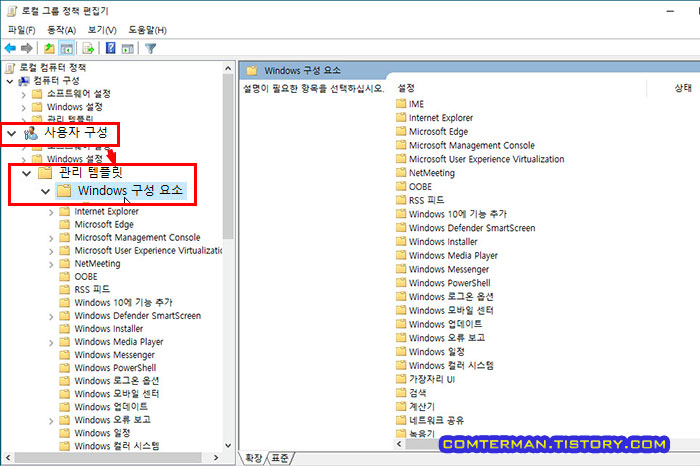Open the 도움말(H) menu
The height and width of the screenshot is (466, 700).
[x=147, y=30]
